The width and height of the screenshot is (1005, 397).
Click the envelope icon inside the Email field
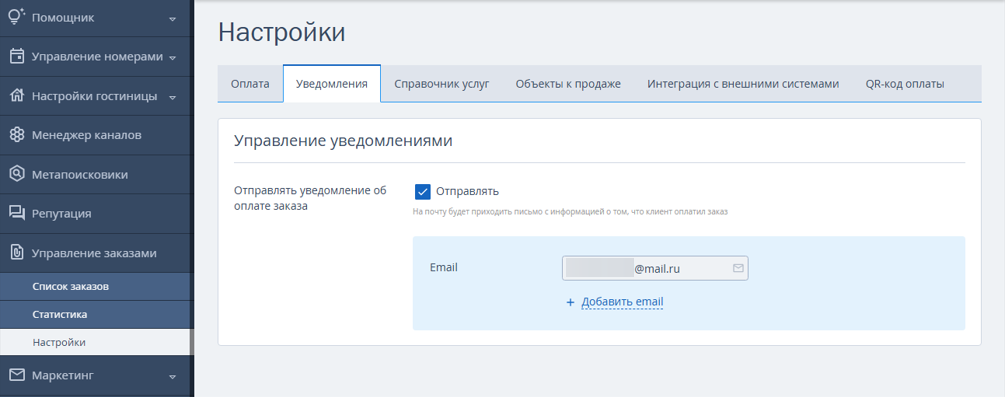tap(738, 269)
